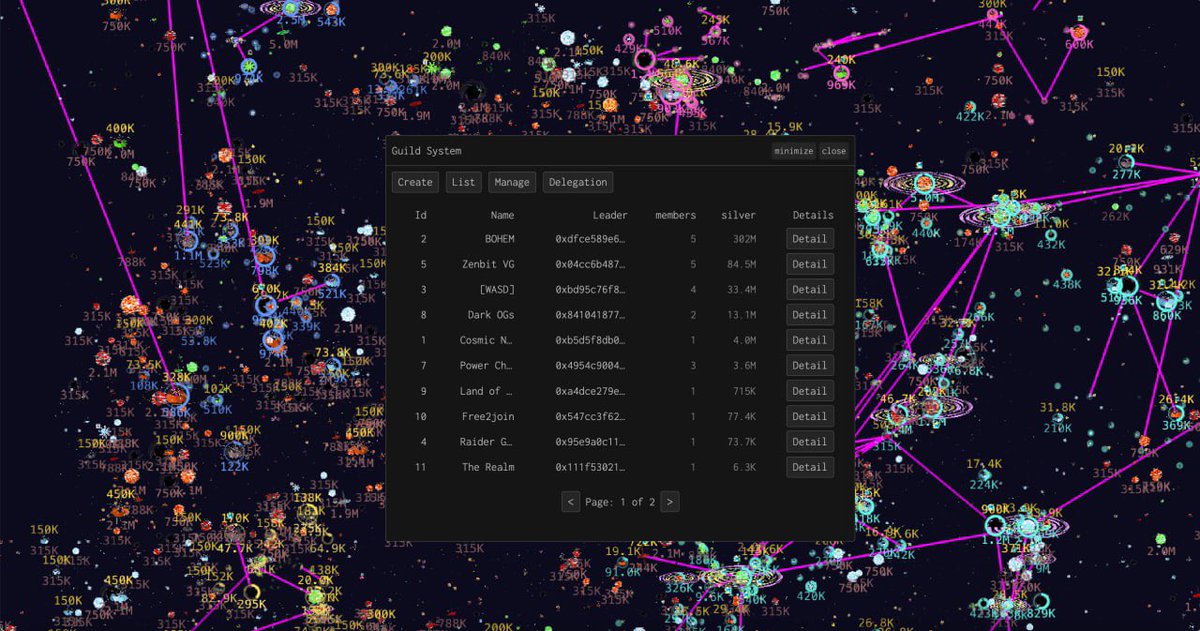The image size is (1200, 631).
Task: Show details for The Realm guild
Action: [x=809, y=467]
